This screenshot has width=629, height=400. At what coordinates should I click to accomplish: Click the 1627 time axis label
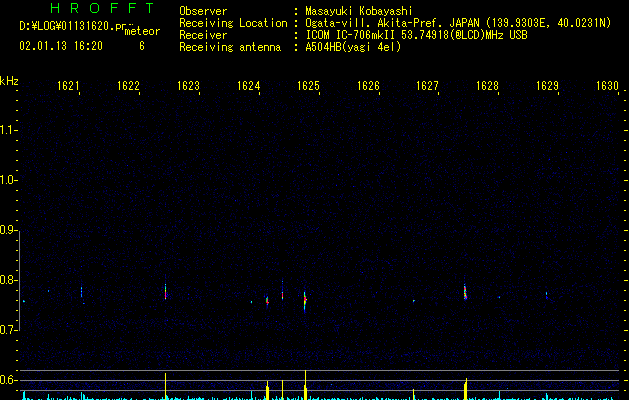tap(427, 86)
